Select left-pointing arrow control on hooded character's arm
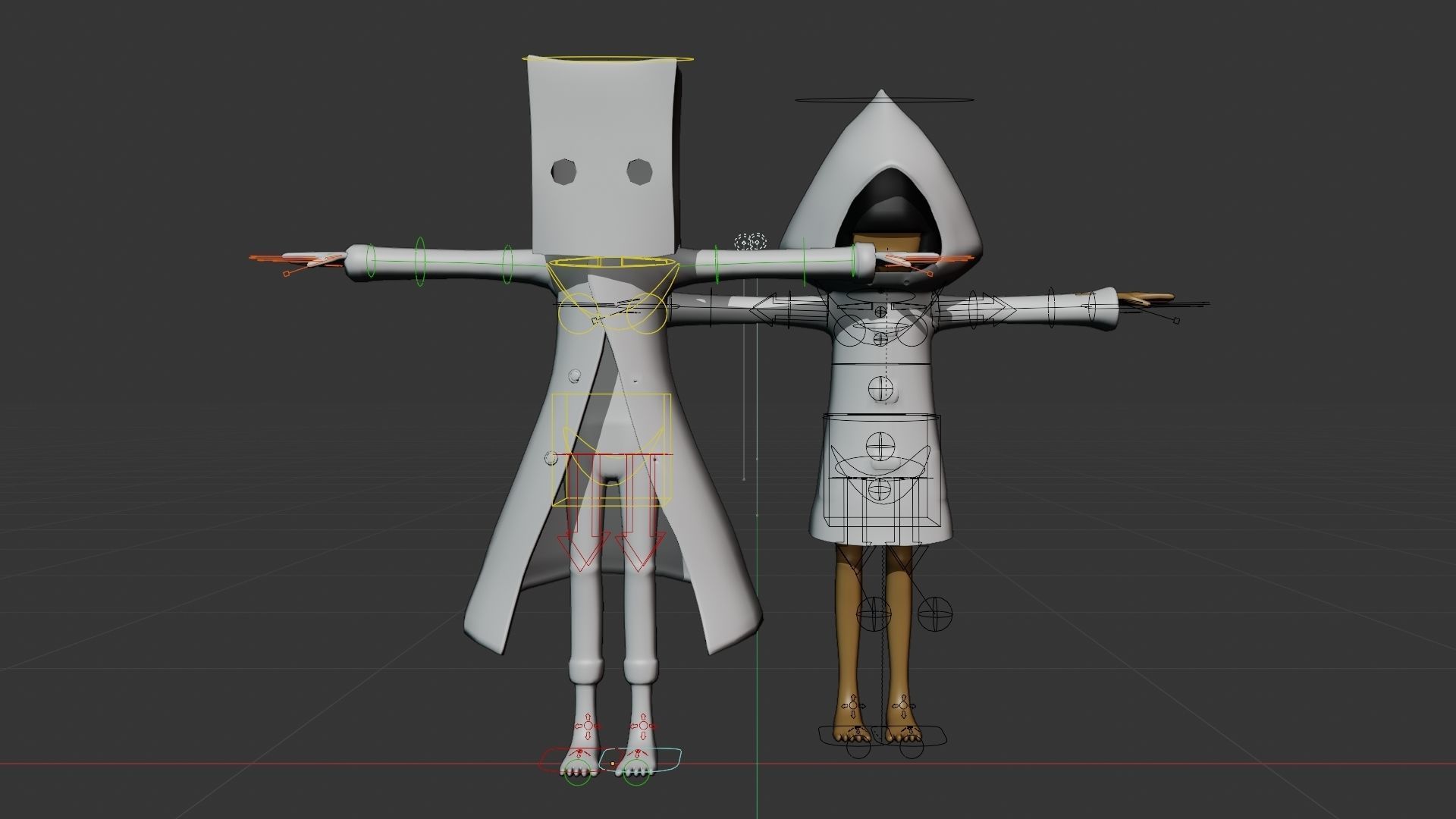1456x819 pixels. click(787, 311)
